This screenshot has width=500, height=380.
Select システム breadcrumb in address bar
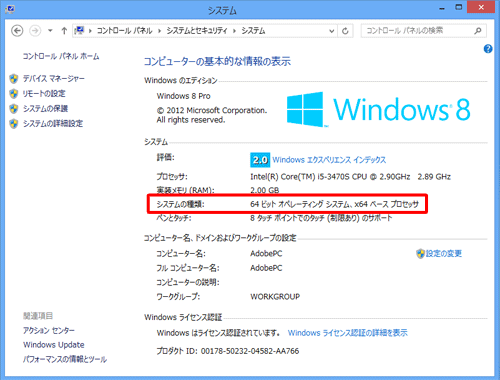point(253,31)
